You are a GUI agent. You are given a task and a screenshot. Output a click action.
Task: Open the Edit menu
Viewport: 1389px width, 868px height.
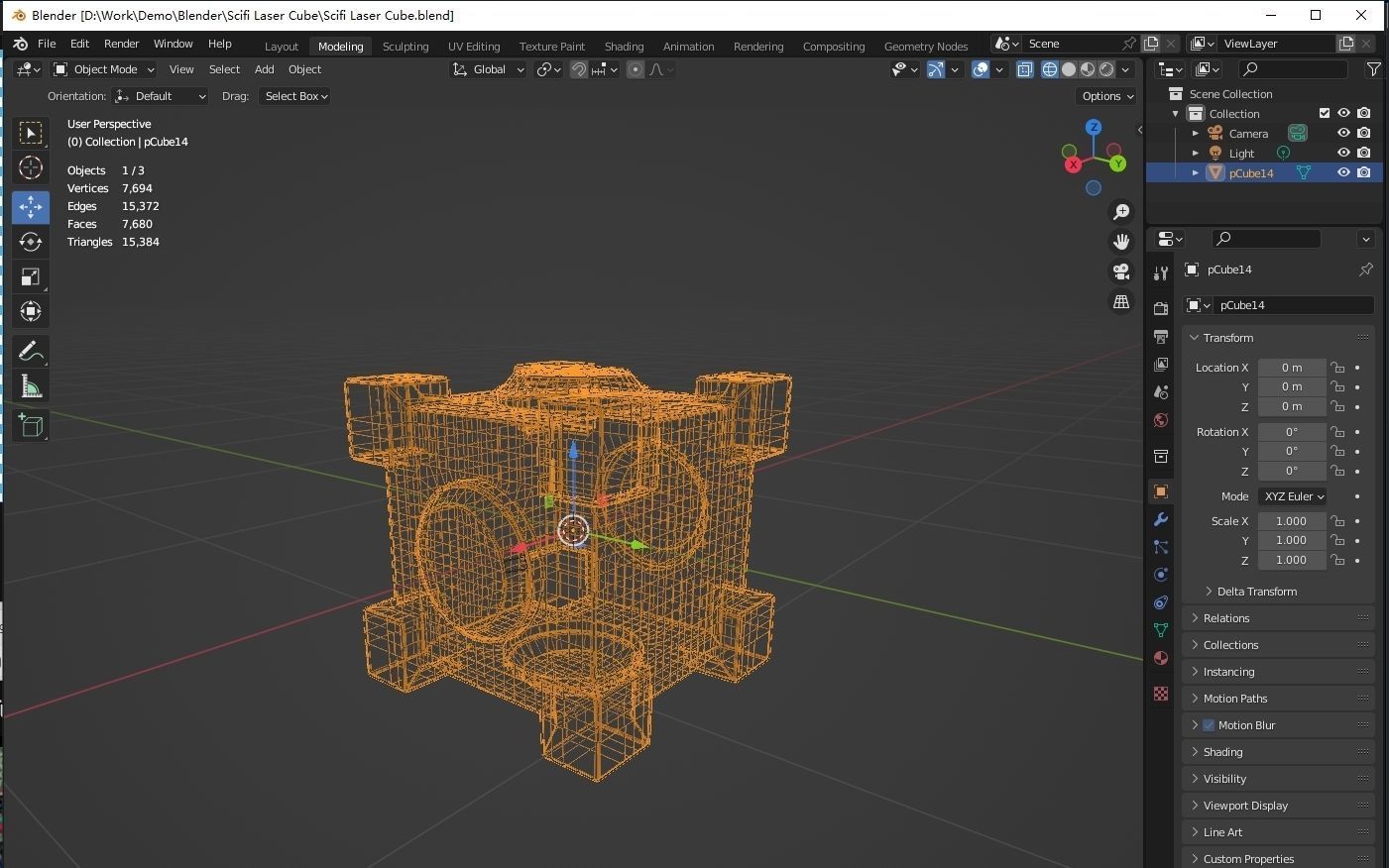tap(79, 44)
